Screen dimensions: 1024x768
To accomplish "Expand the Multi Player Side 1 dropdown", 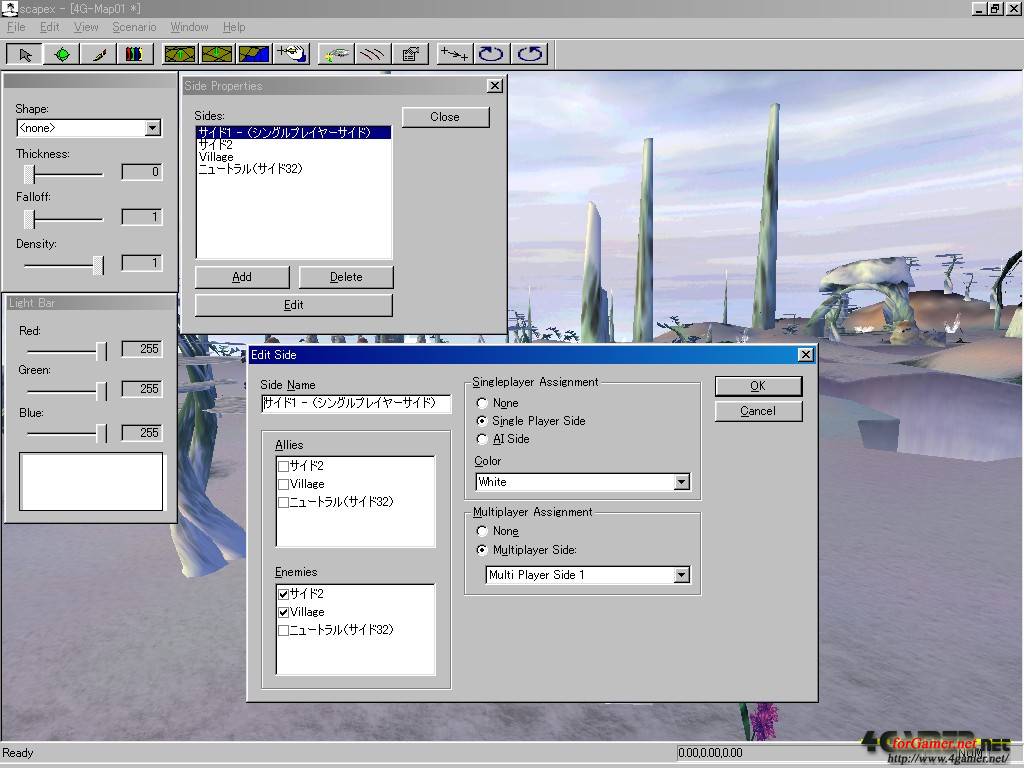I will click(681, 575).
